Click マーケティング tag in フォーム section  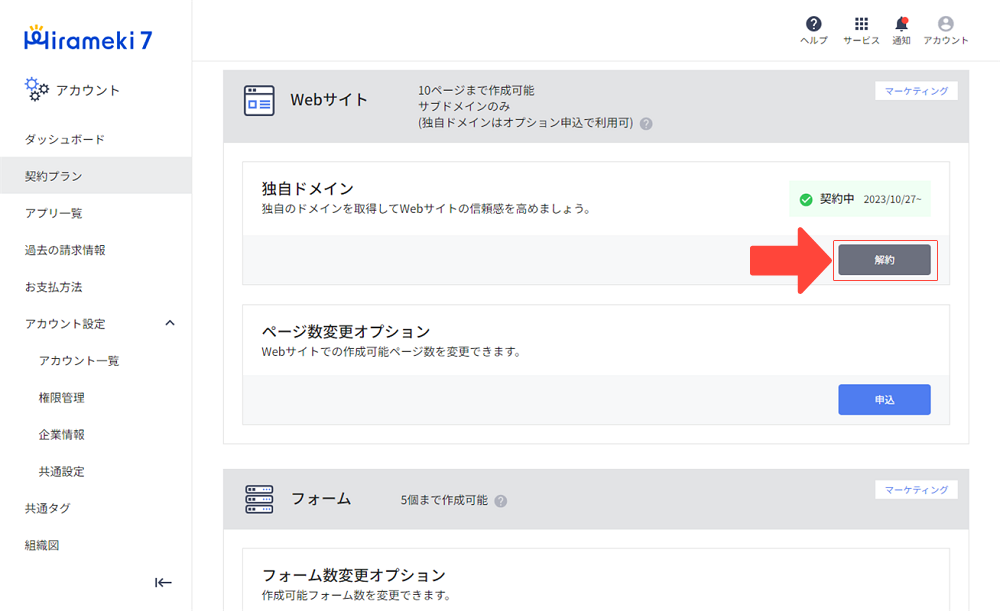point(916,490)
